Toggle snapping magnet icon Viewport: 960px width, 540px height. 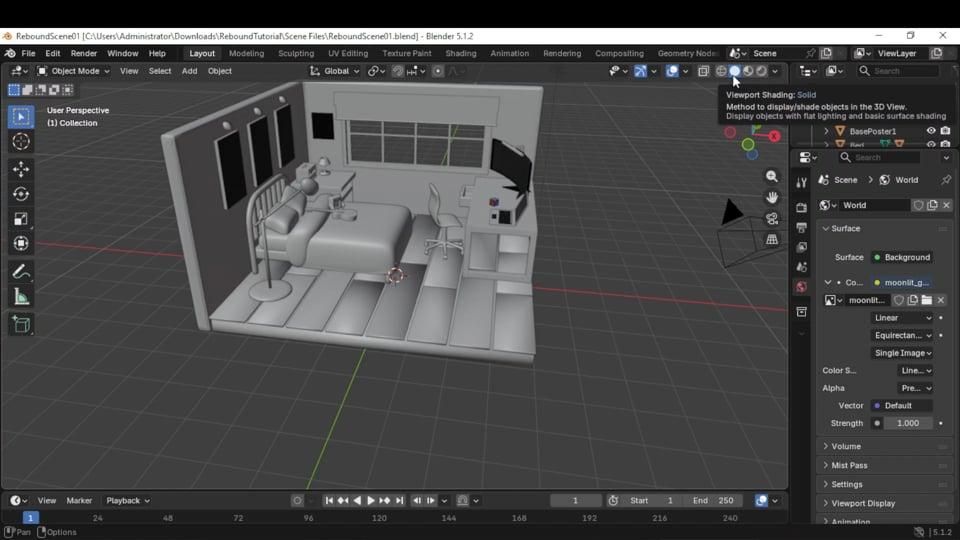(397, 71)
